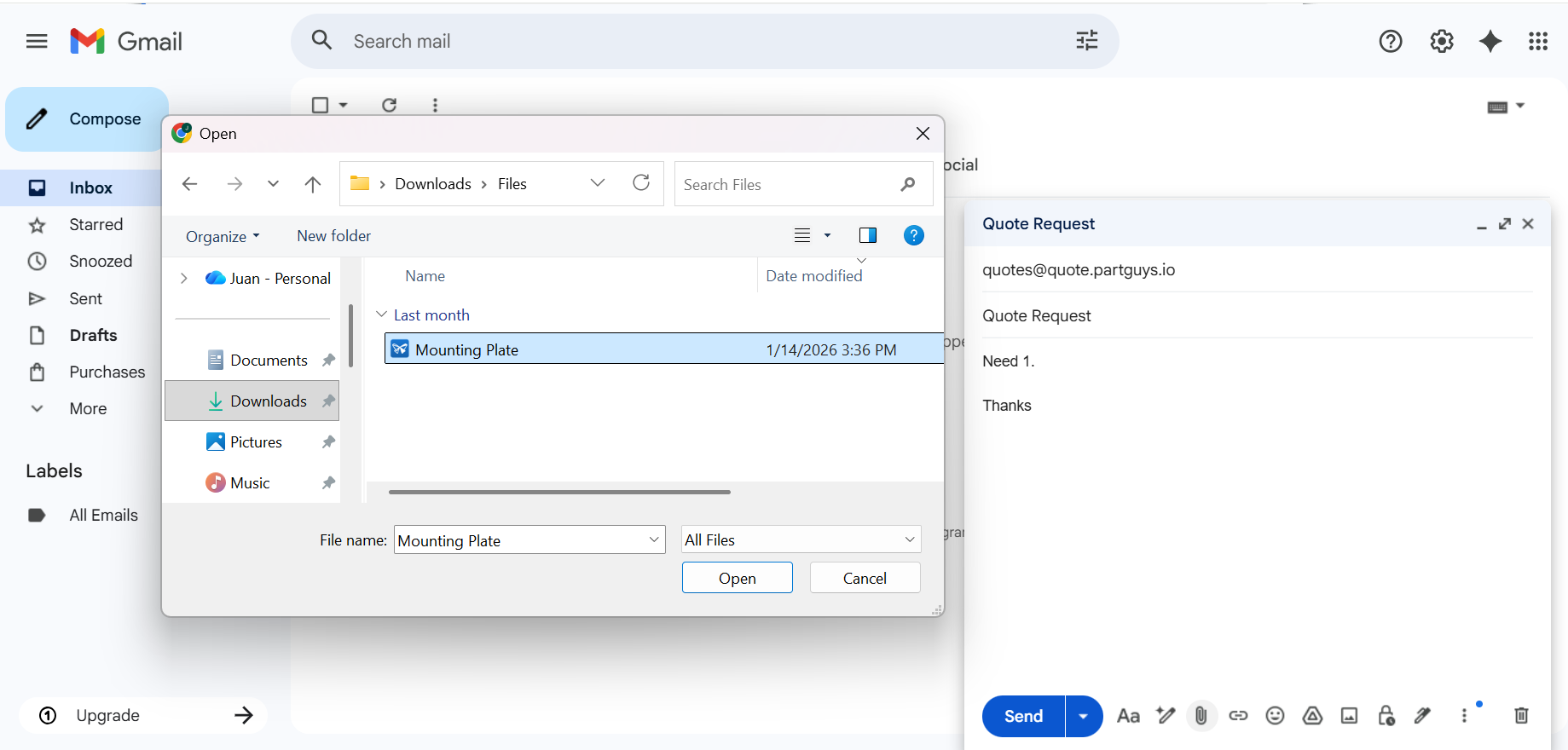1568x750 pixels.
Task: Insert photo in compose toolbar
Action: pyautogui.click(x=1349, y=716)
